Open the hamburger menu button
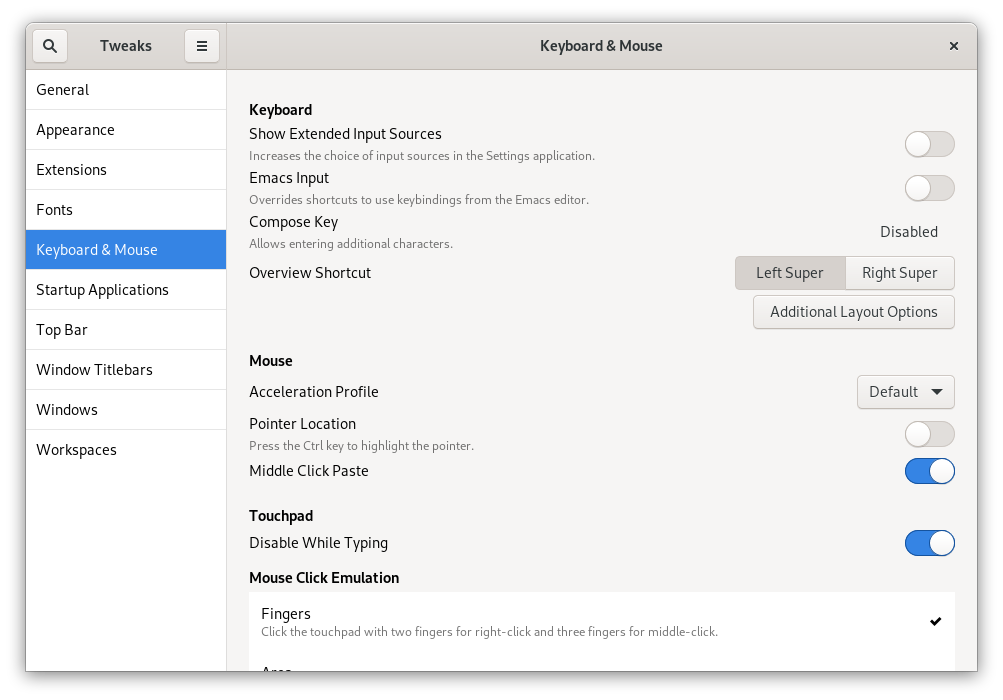Viewport: 1003px width, 700px height. point(201,46)
